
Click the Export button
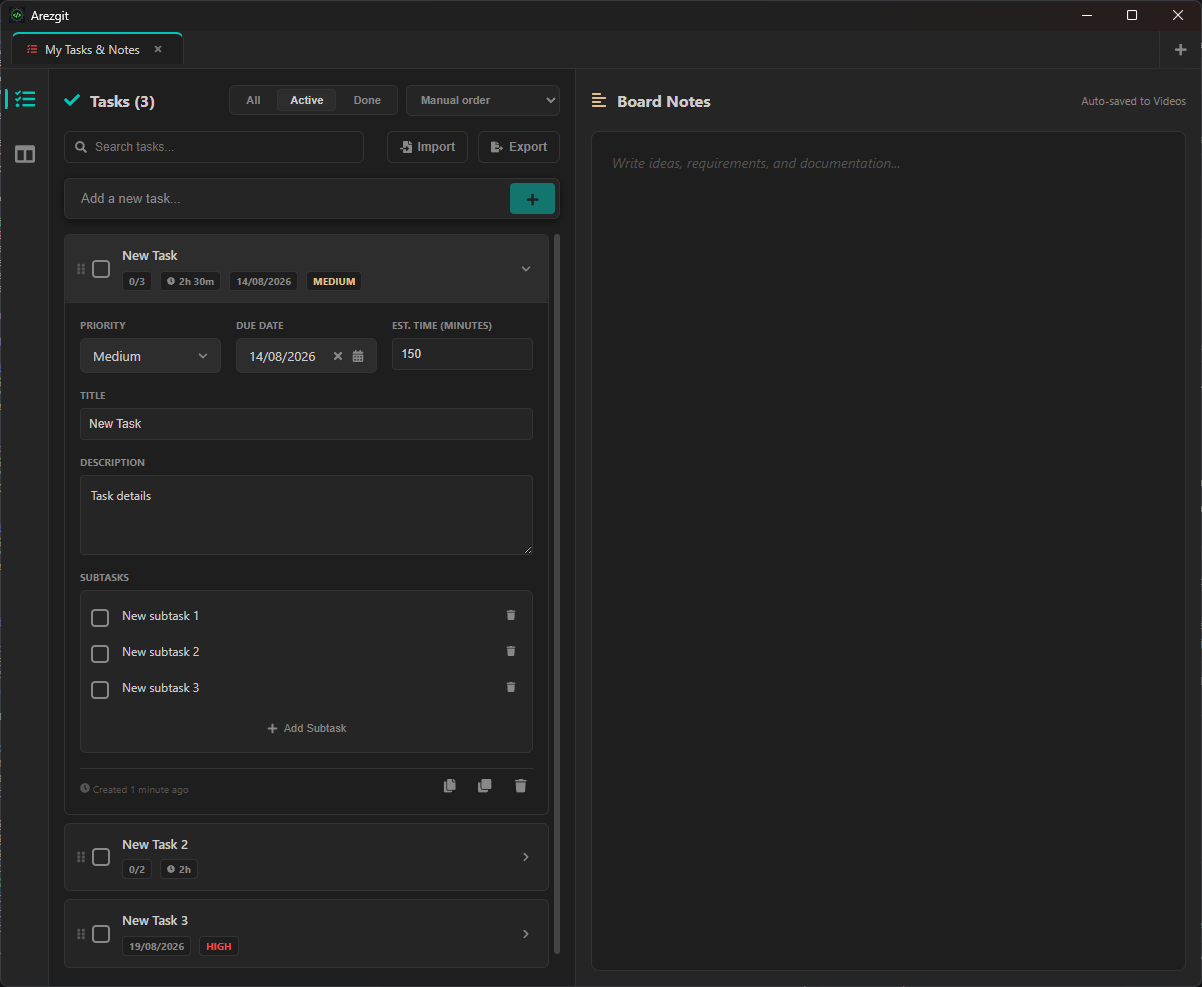(519, 147)
